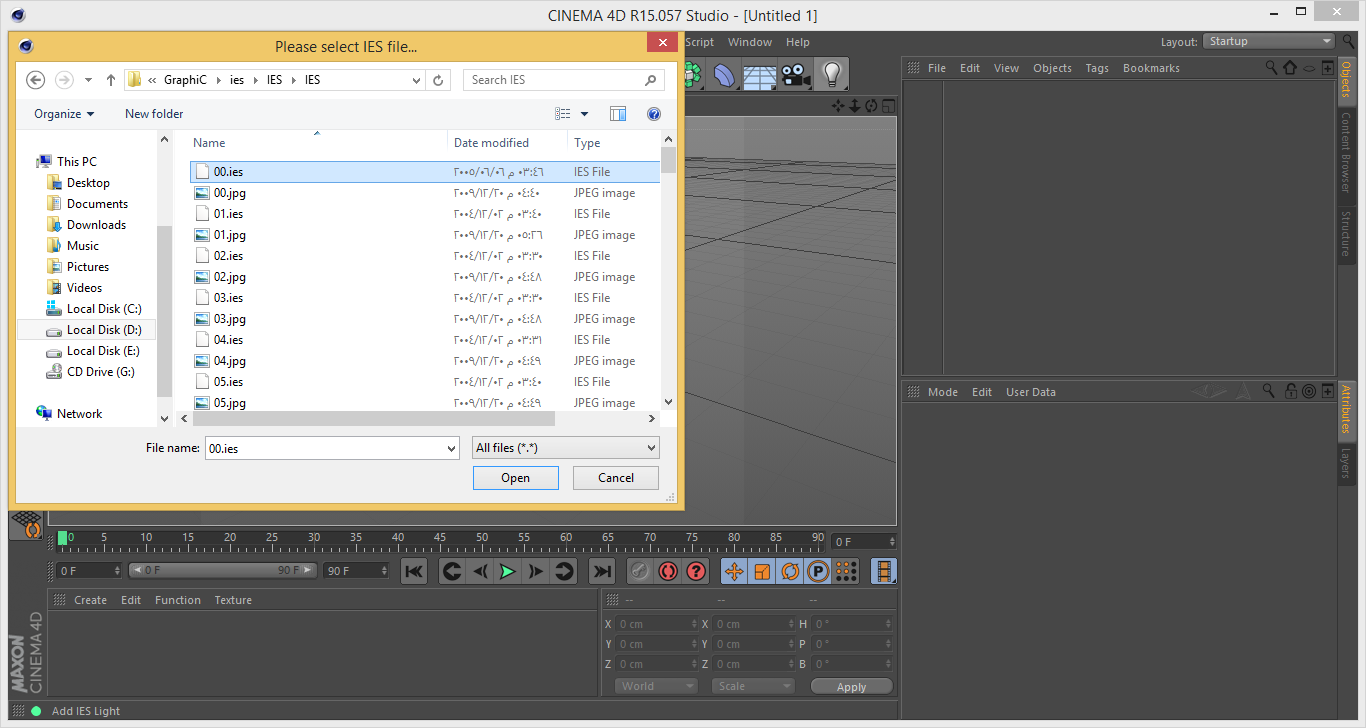Click the preview range slider bar
This screenshot has height=728, width=1366.
(222, 570)
